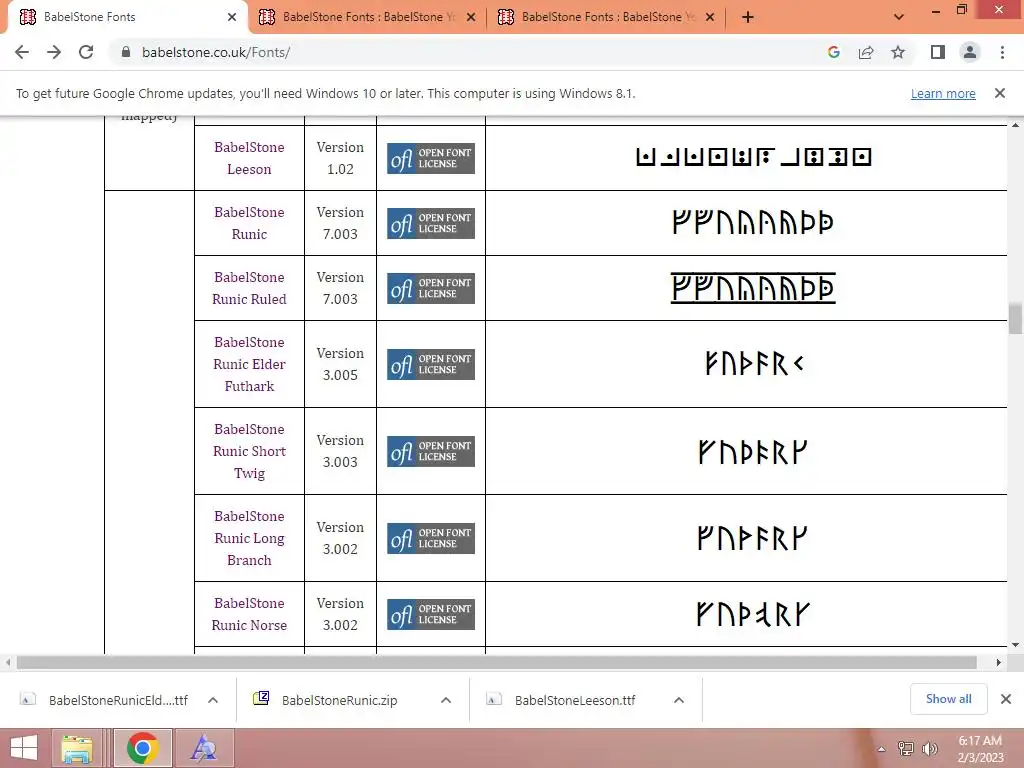Open the BabelStone Runic Ruled link
1024x768 pixels.
(x=249, y=288)
